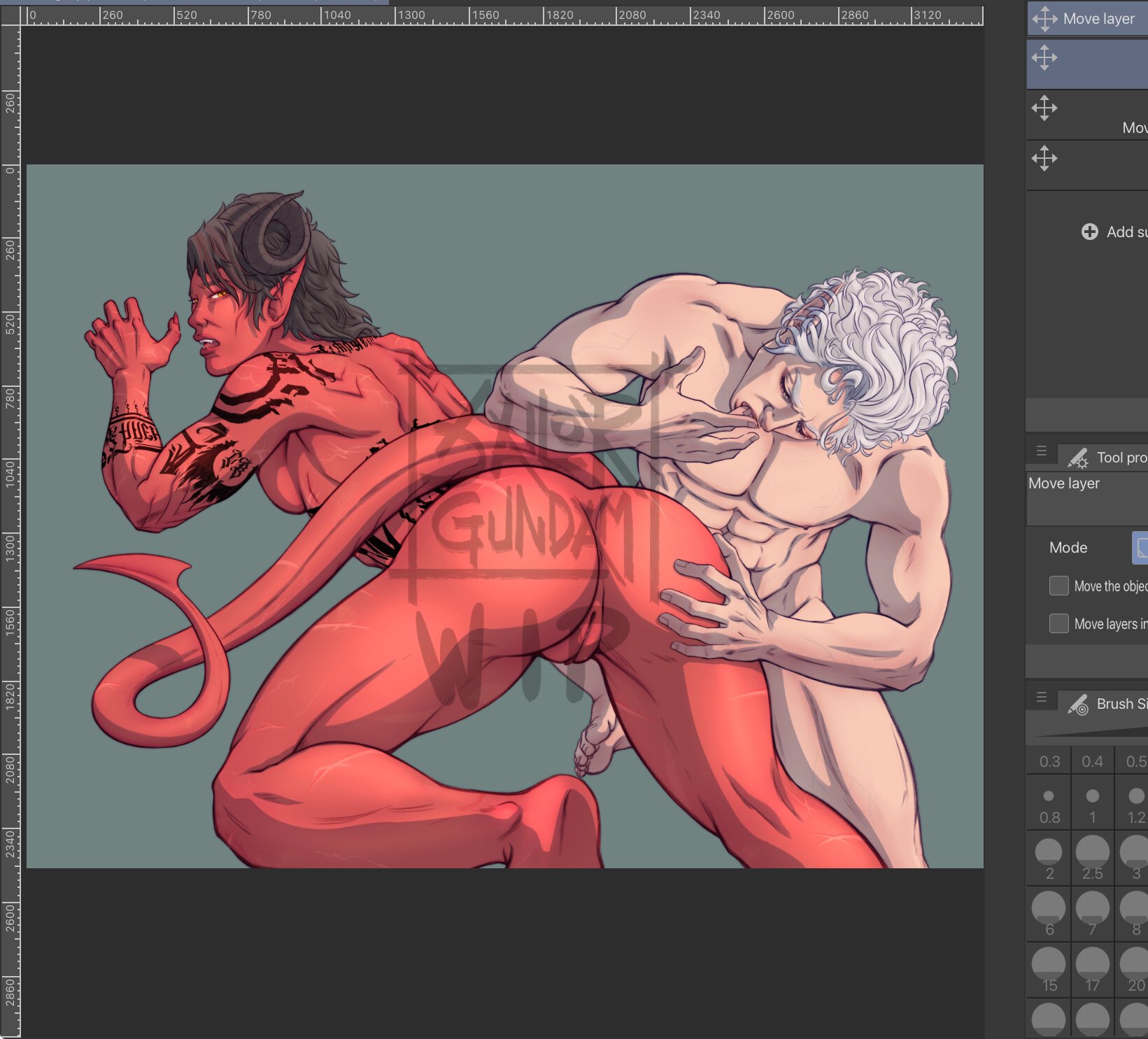
Task: Click the Brush Size palette icon
Action: click(1078, 705)
